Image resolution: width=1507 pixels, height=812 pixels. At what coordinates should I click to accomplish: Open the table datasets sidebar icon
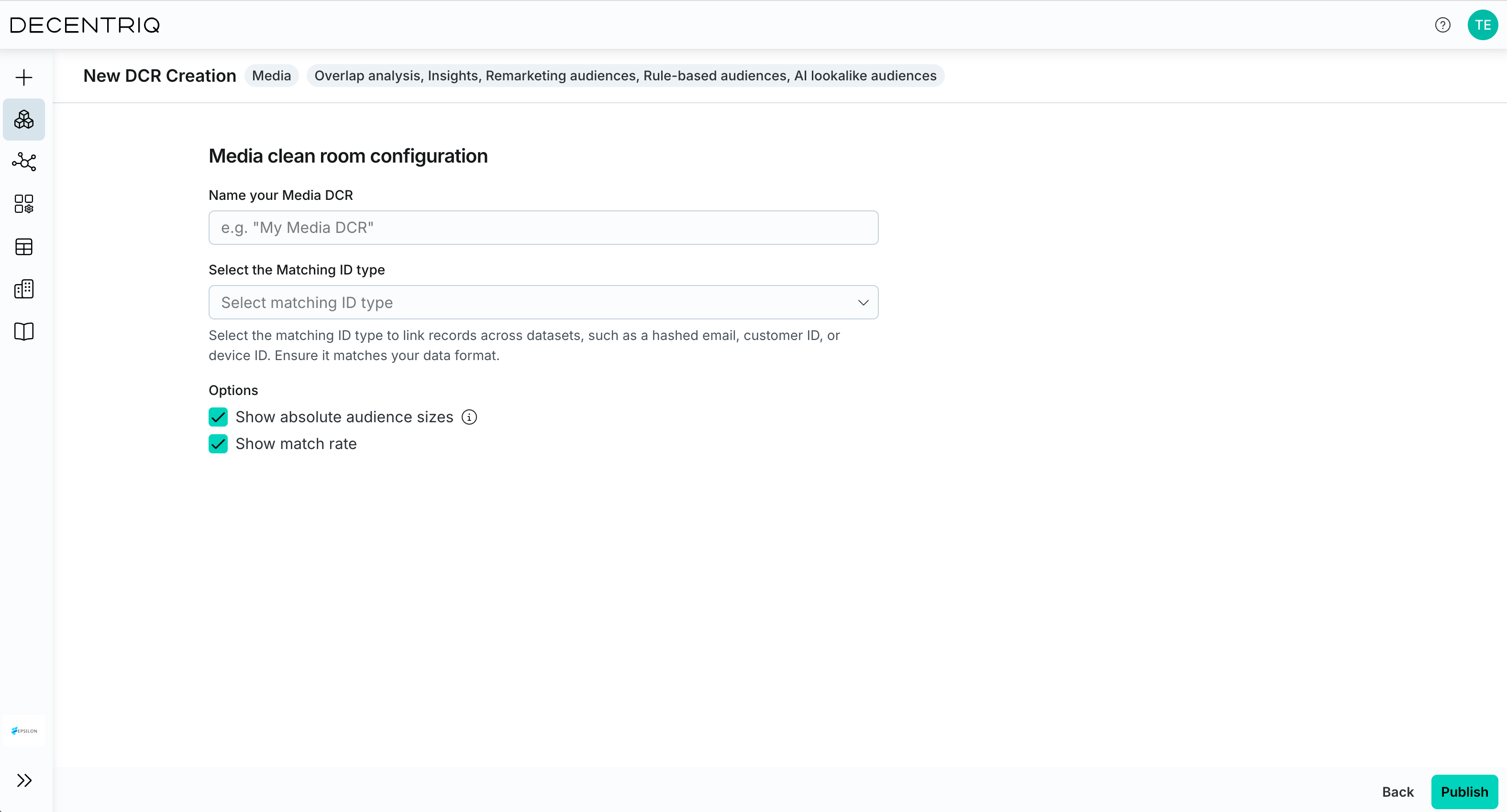pyautogui.click(x=24, y=247)
